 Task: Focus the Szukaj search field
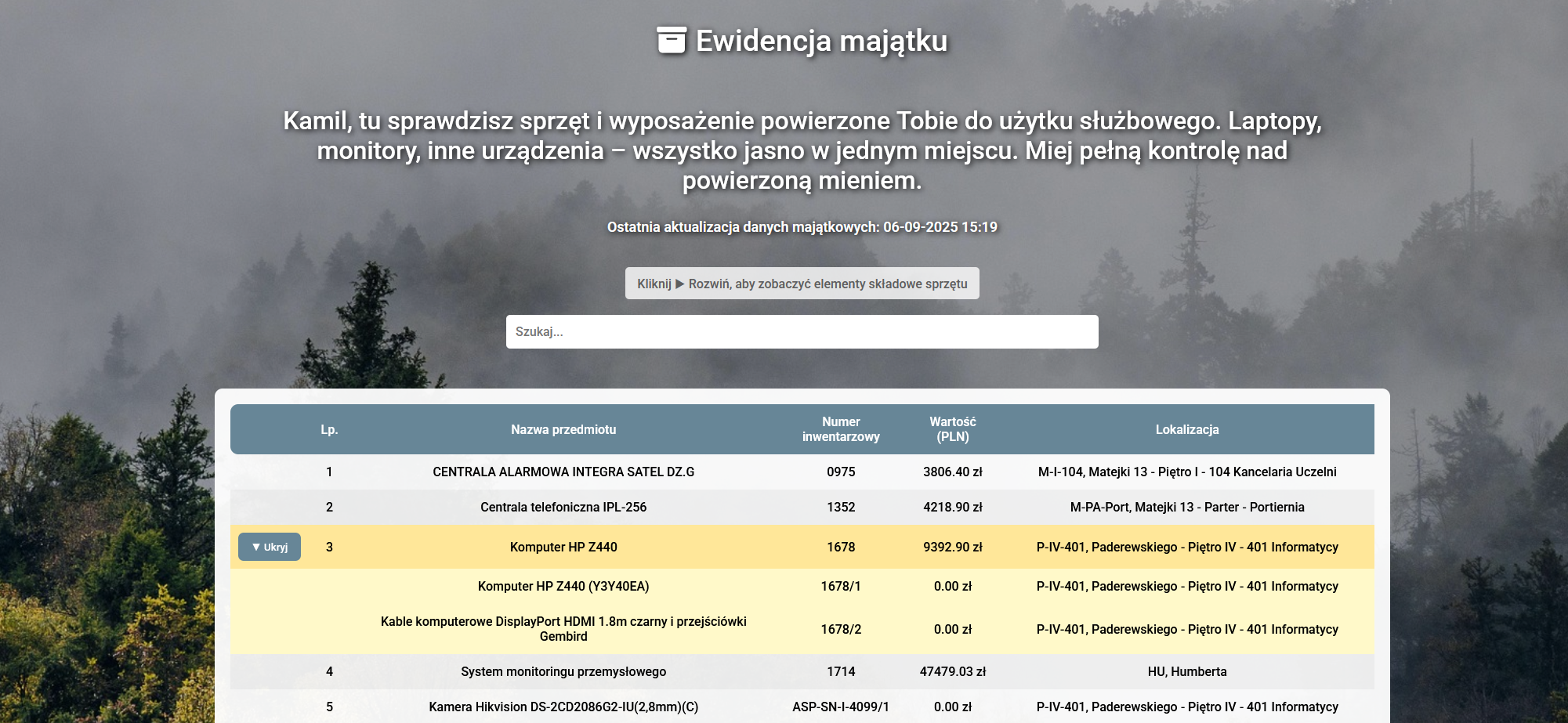(802, 331)
